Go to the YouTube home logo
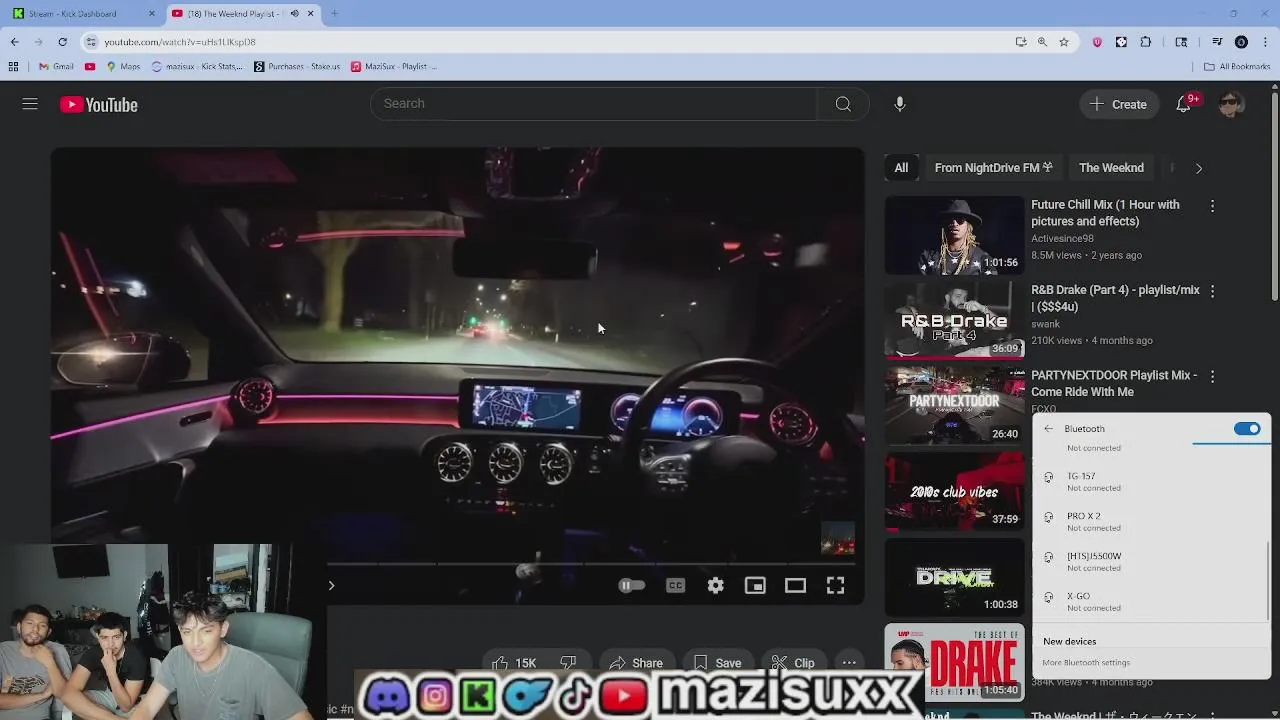The height and width of the screenshot is (720, 1280). point(98,105)
